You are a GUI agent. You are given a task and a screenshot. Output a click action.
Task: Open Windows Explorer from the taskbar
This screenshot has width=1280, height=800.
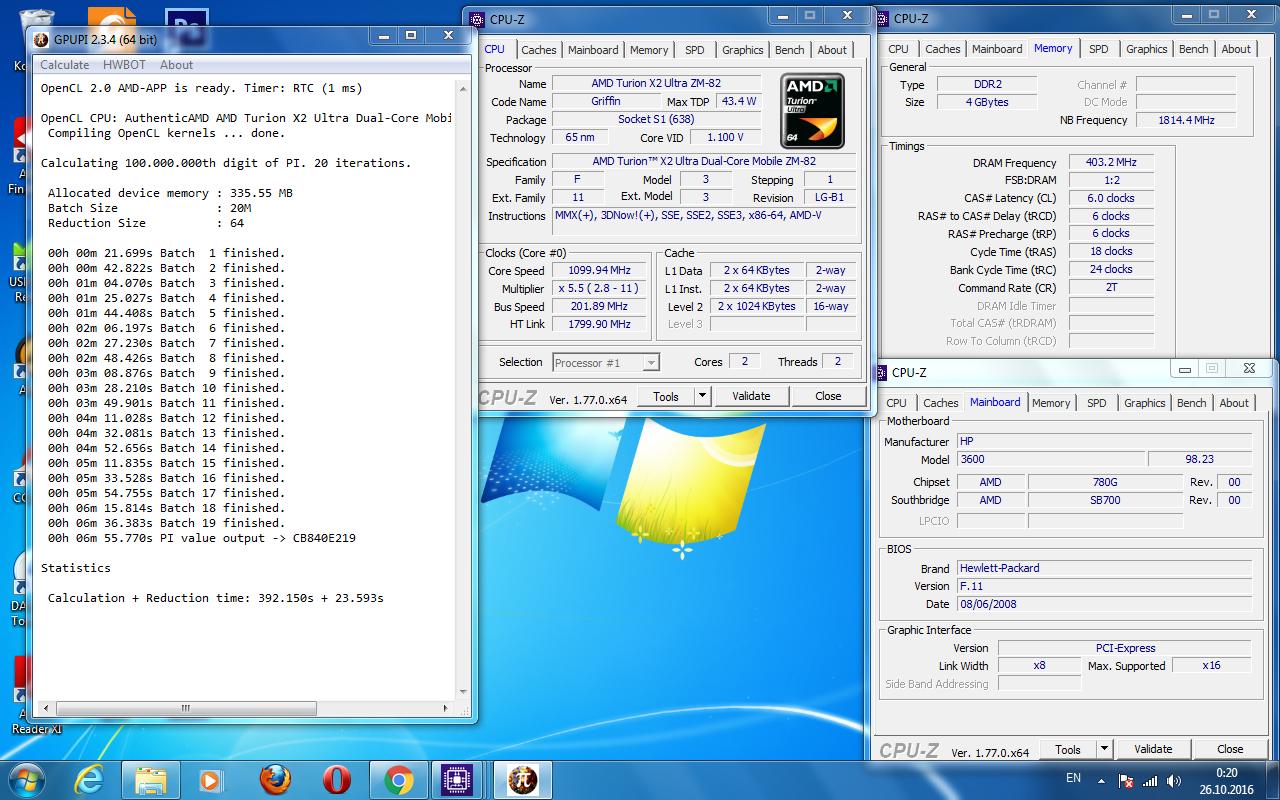pos(151,779)
